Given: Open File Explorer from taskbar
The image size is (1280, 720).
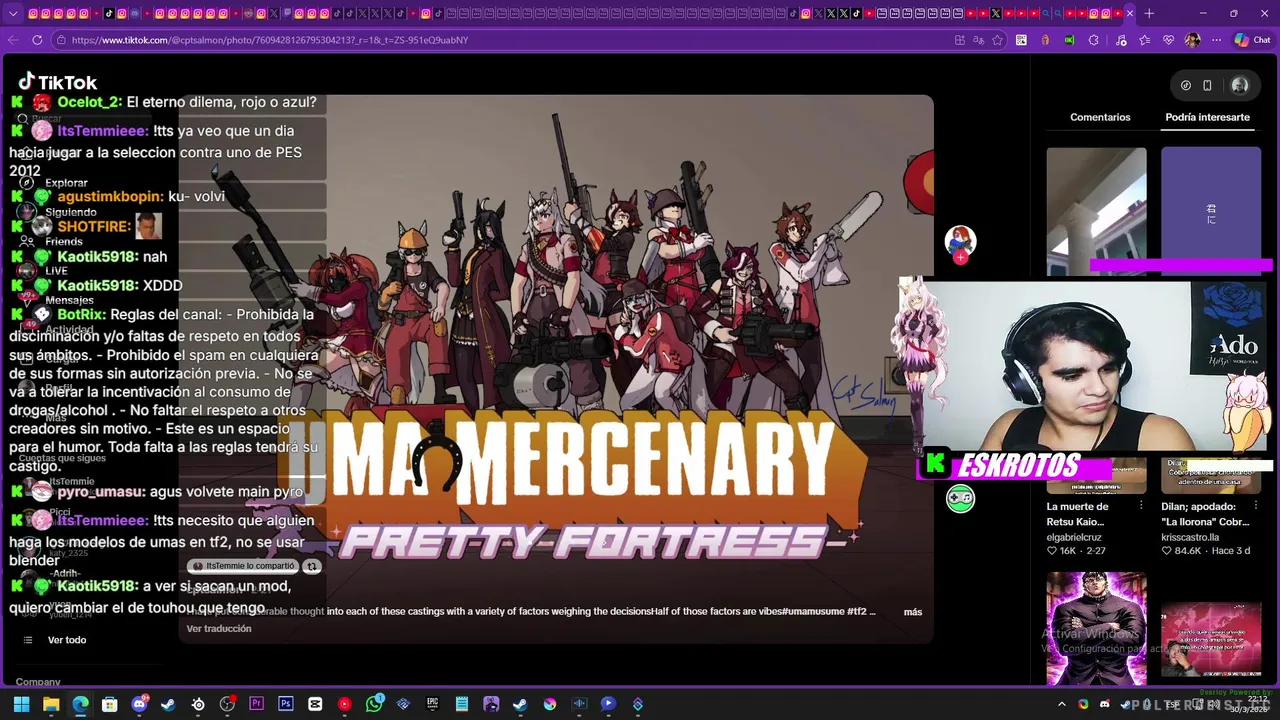Looking at the screenshot, I should click(51, 704).
